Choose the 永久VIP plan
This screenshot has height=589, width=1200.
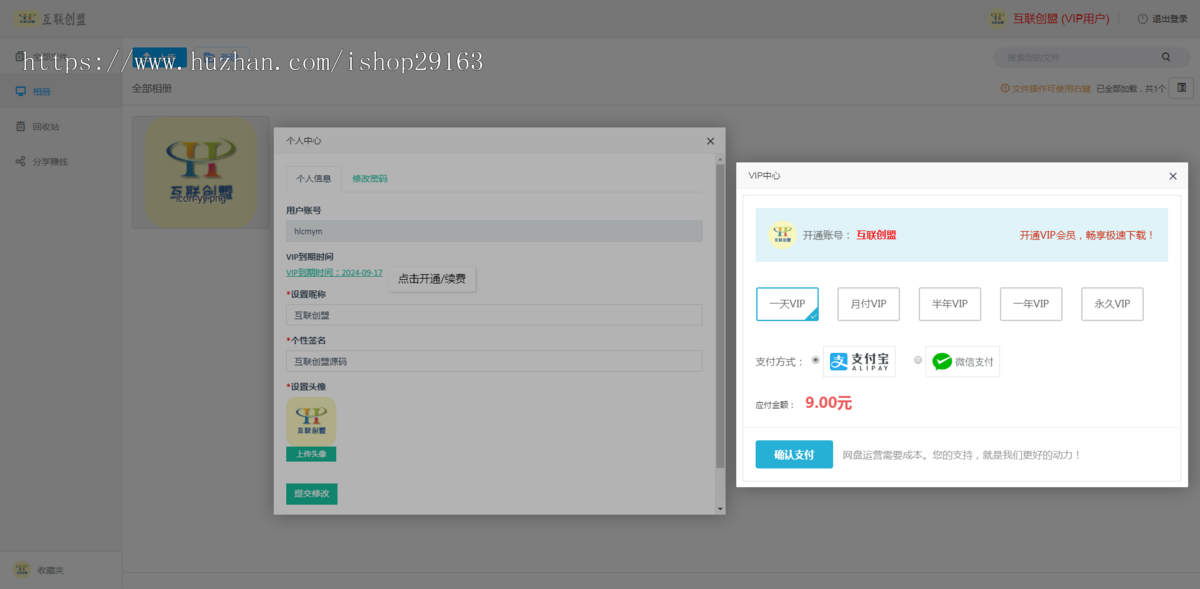(x=1112, y=304)
